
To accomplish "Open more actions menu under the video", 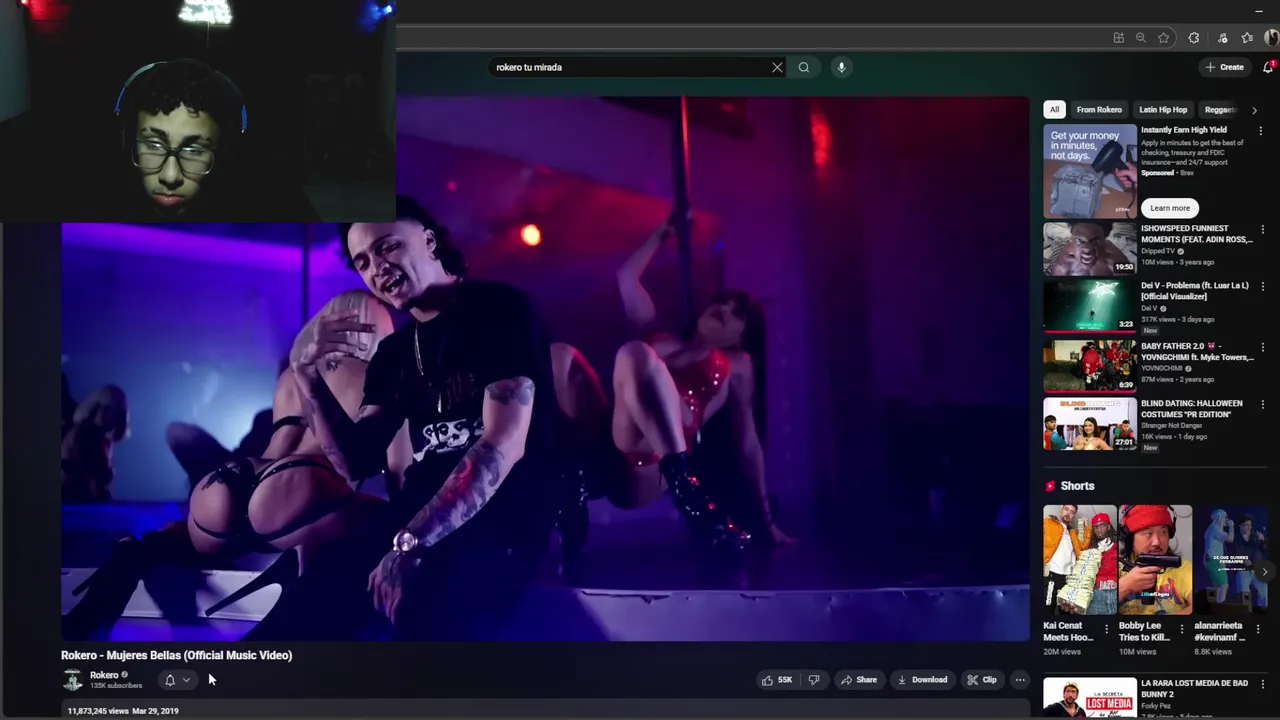I will pyautogui.click(x=1020, y=680).
